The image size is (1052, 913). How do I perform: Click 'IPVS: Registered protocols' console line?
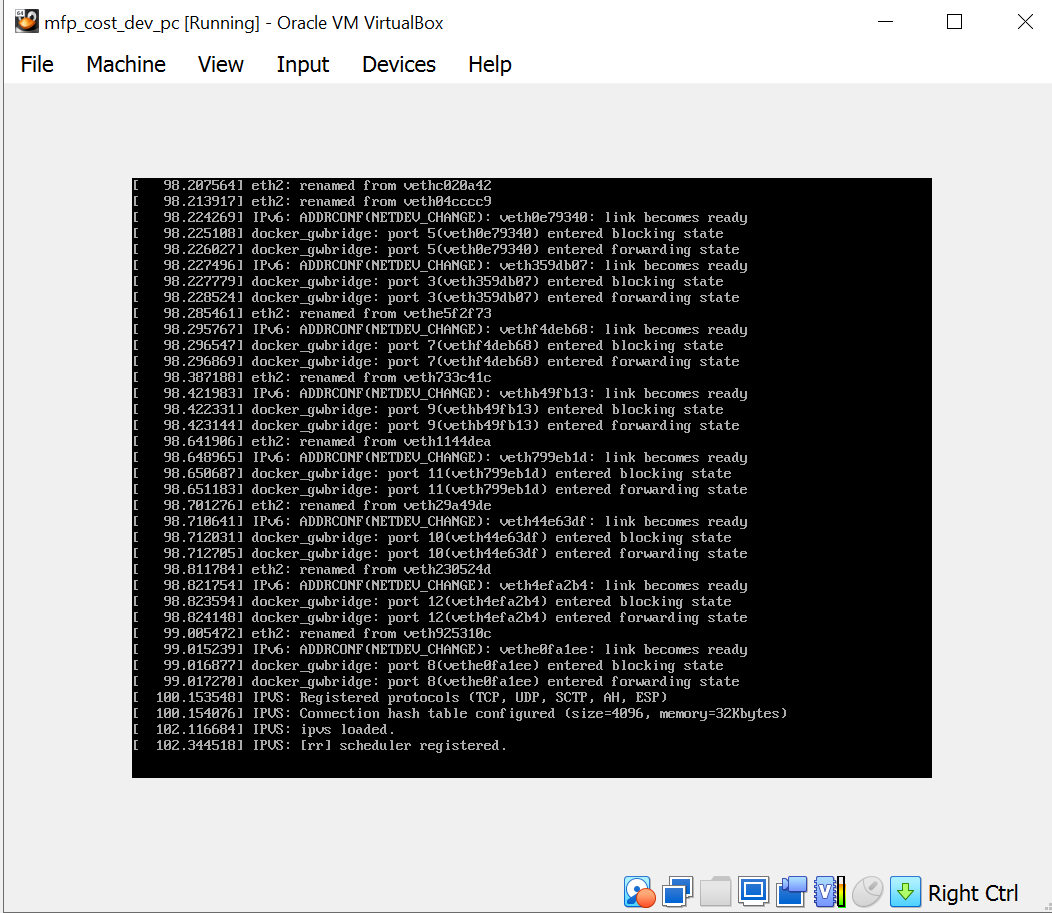point(400,697)
